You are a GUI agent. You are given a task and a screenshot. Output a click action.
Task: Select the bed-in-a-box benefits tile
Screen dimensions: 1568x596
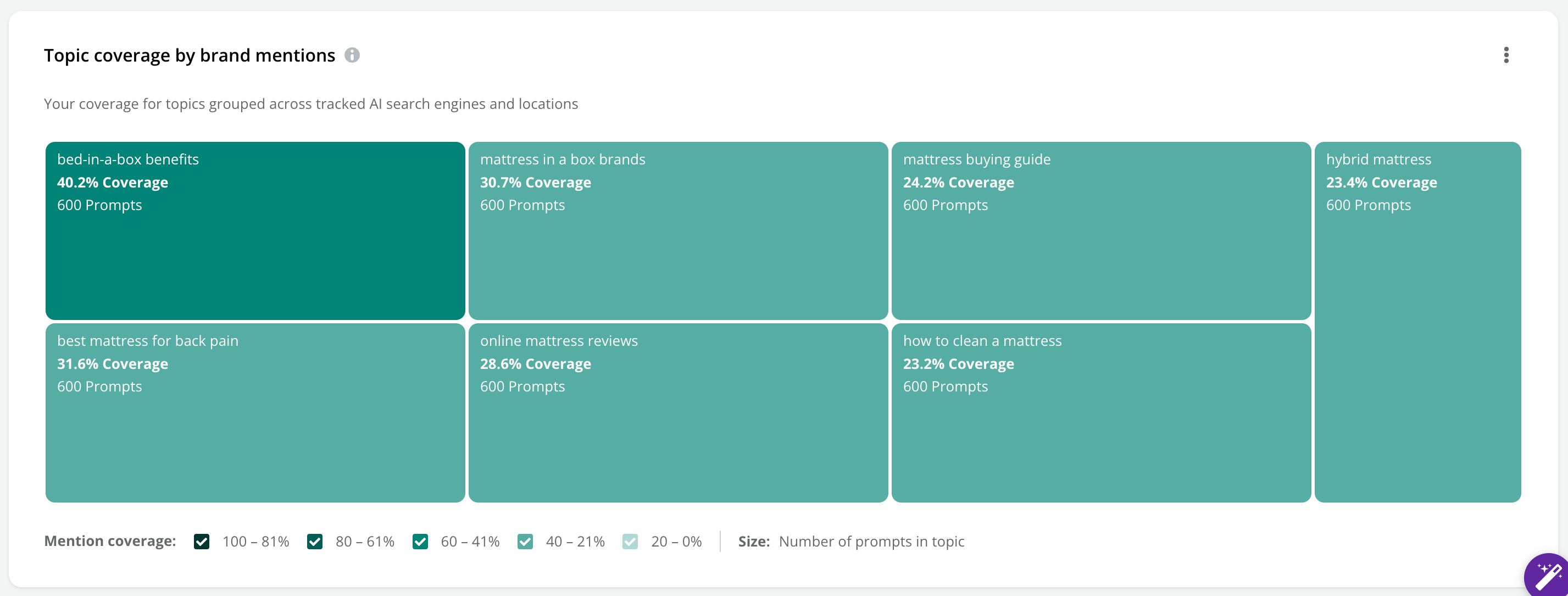pyautogui.click(x=255, y=231)
